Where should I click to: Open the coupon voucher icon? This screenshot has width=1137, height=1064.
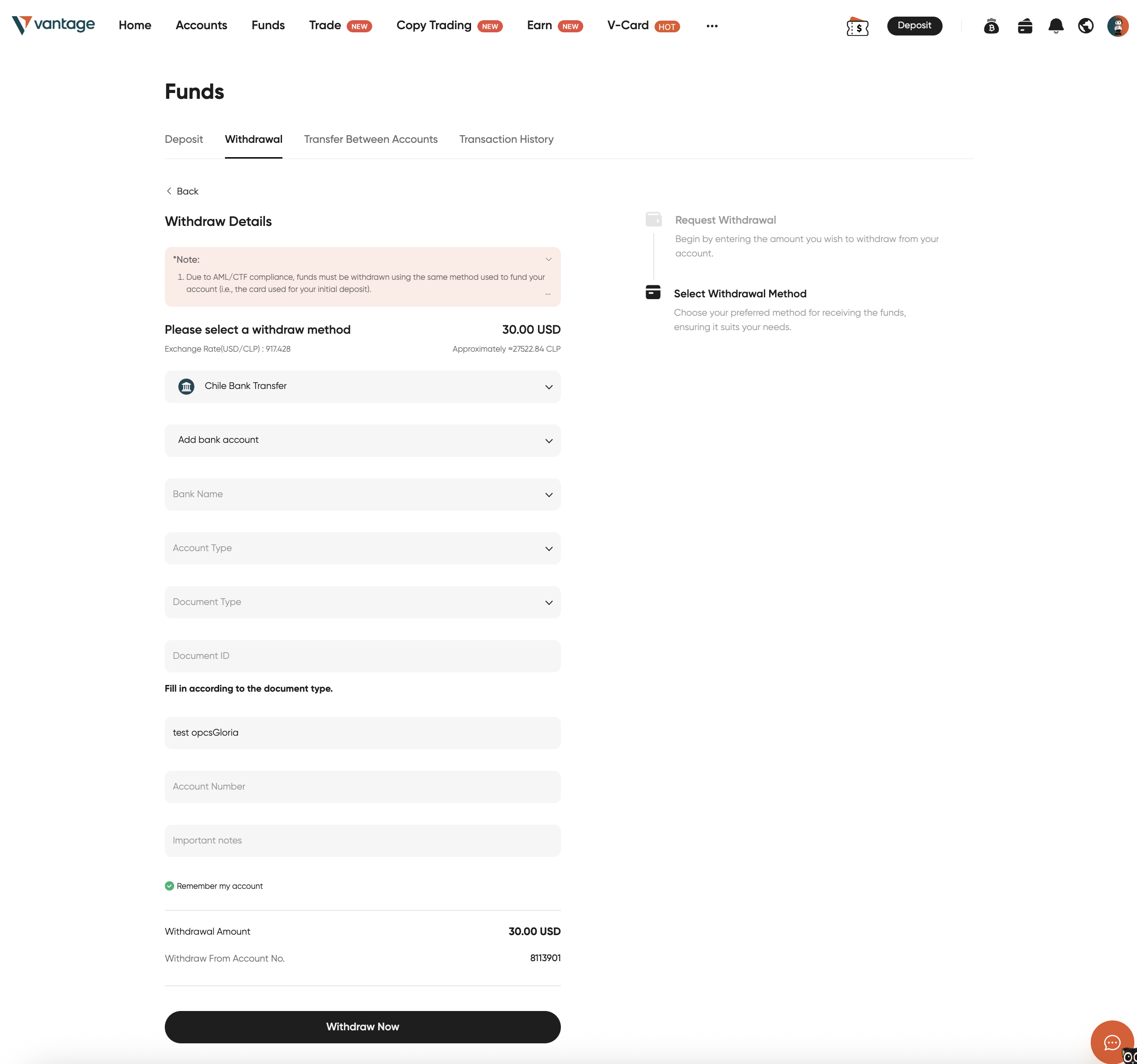[857, 26]
